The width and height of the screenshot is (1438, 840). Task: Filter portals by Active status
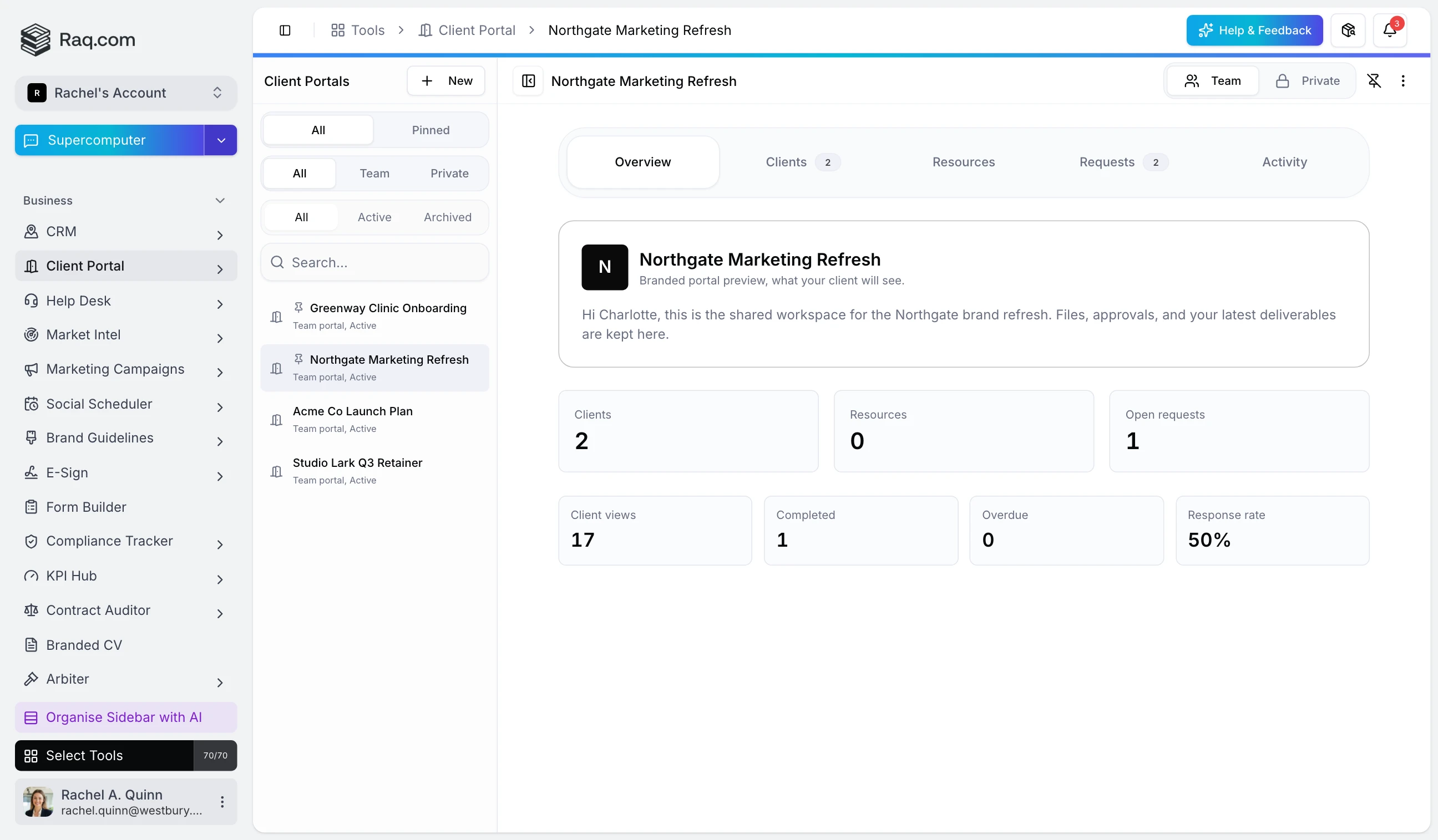374,217
